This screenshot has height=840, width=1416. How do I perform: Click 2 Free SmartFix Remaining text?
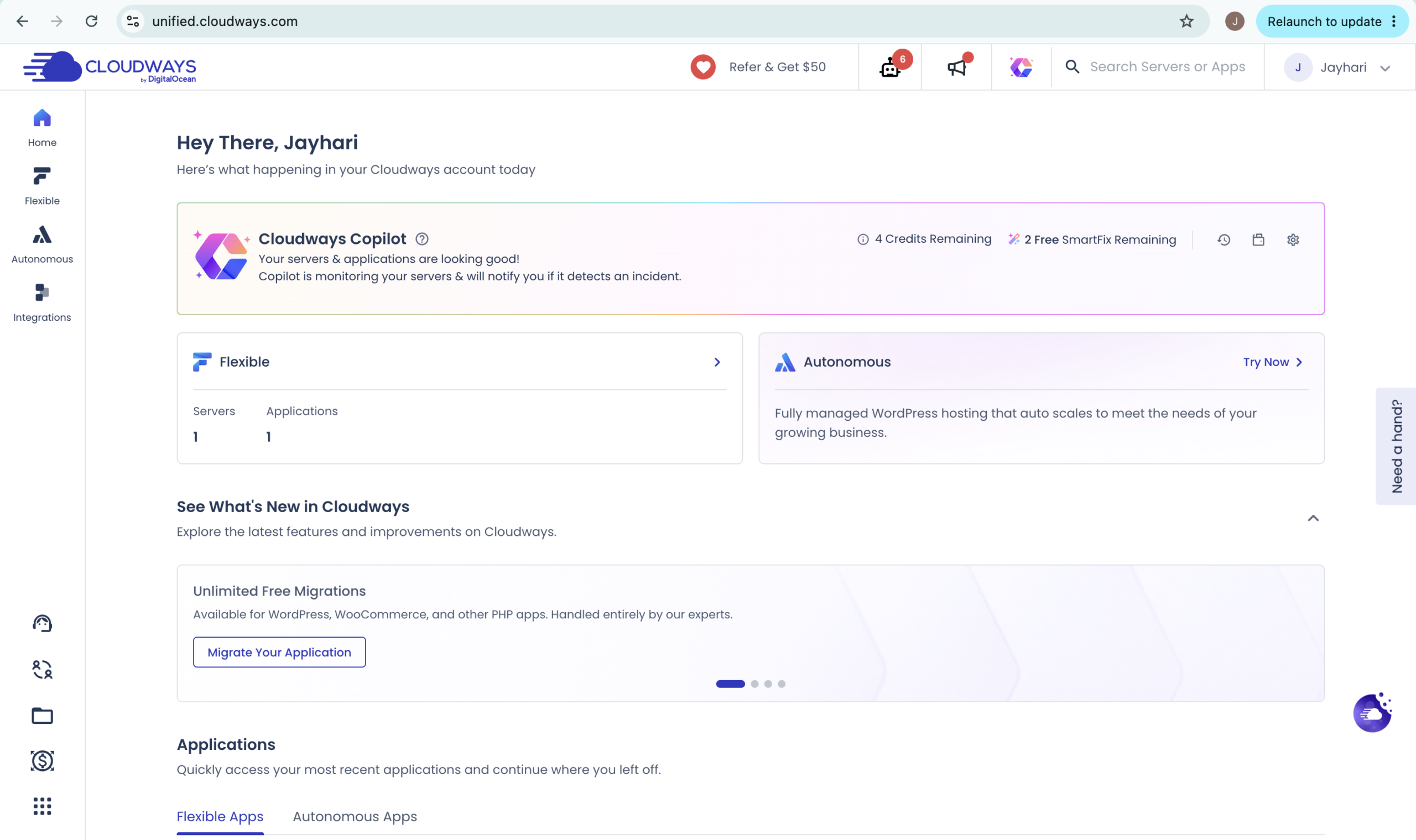1100,239
